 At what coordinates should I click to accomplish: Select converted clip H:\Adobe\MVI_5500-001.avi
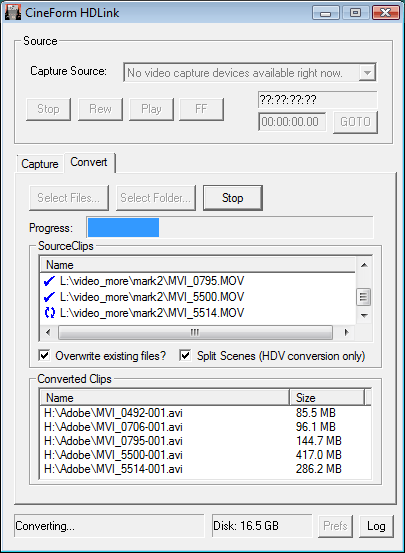[x=113, y=455]
